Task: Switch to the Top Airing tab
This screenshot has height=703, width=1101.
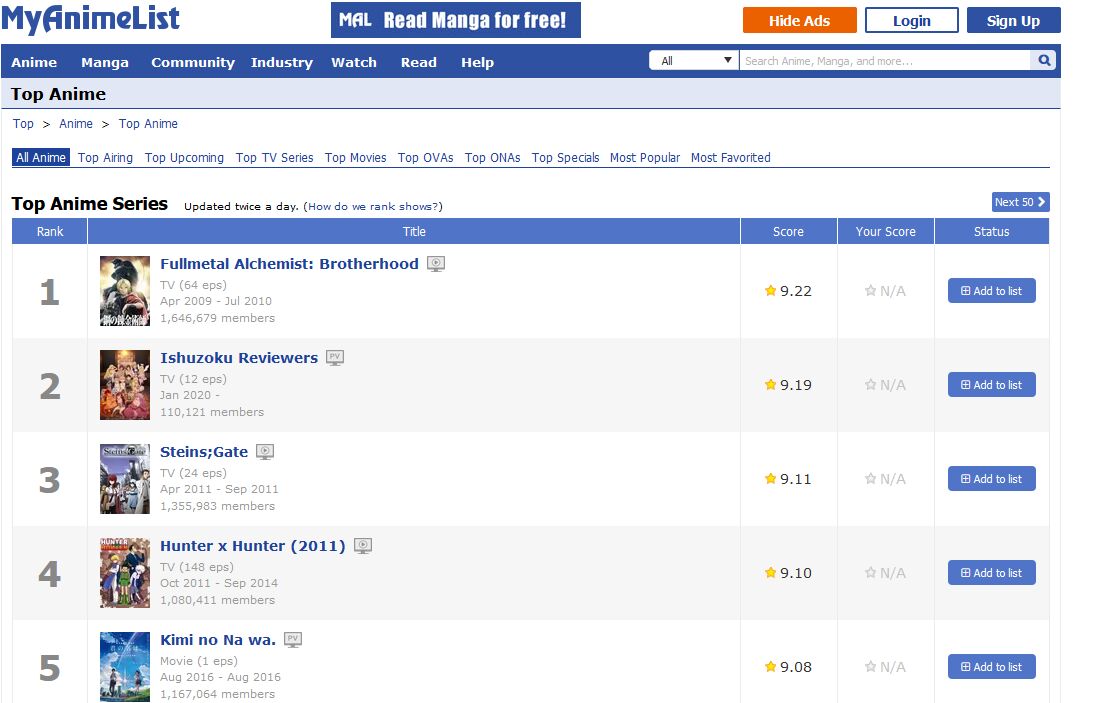Action: pos(105,157)
